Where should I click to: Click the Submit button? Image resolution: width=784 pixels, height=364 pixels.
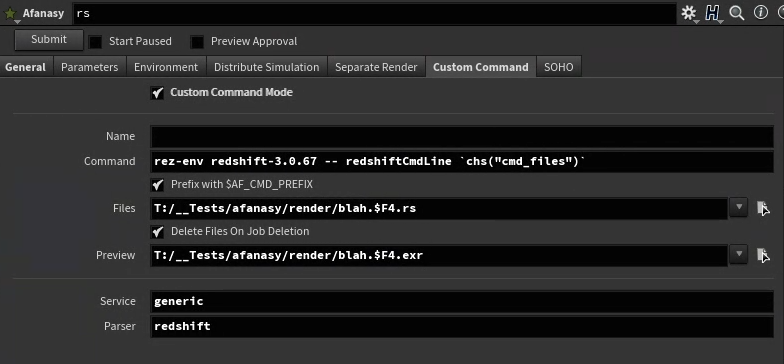48,40
